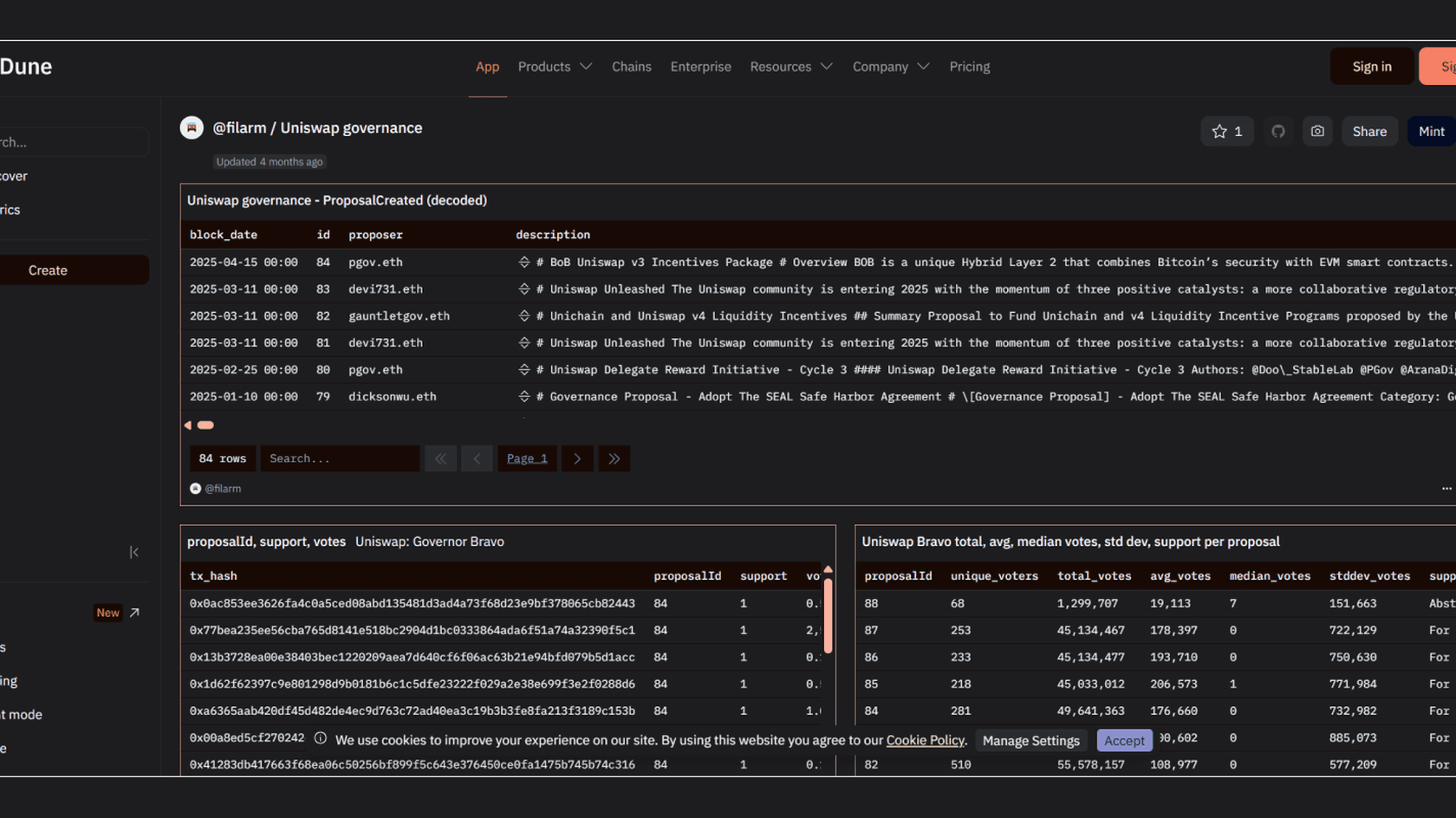Select the App navigation item
Viewport: 1456px width, 818px height.
coord(487,67)
